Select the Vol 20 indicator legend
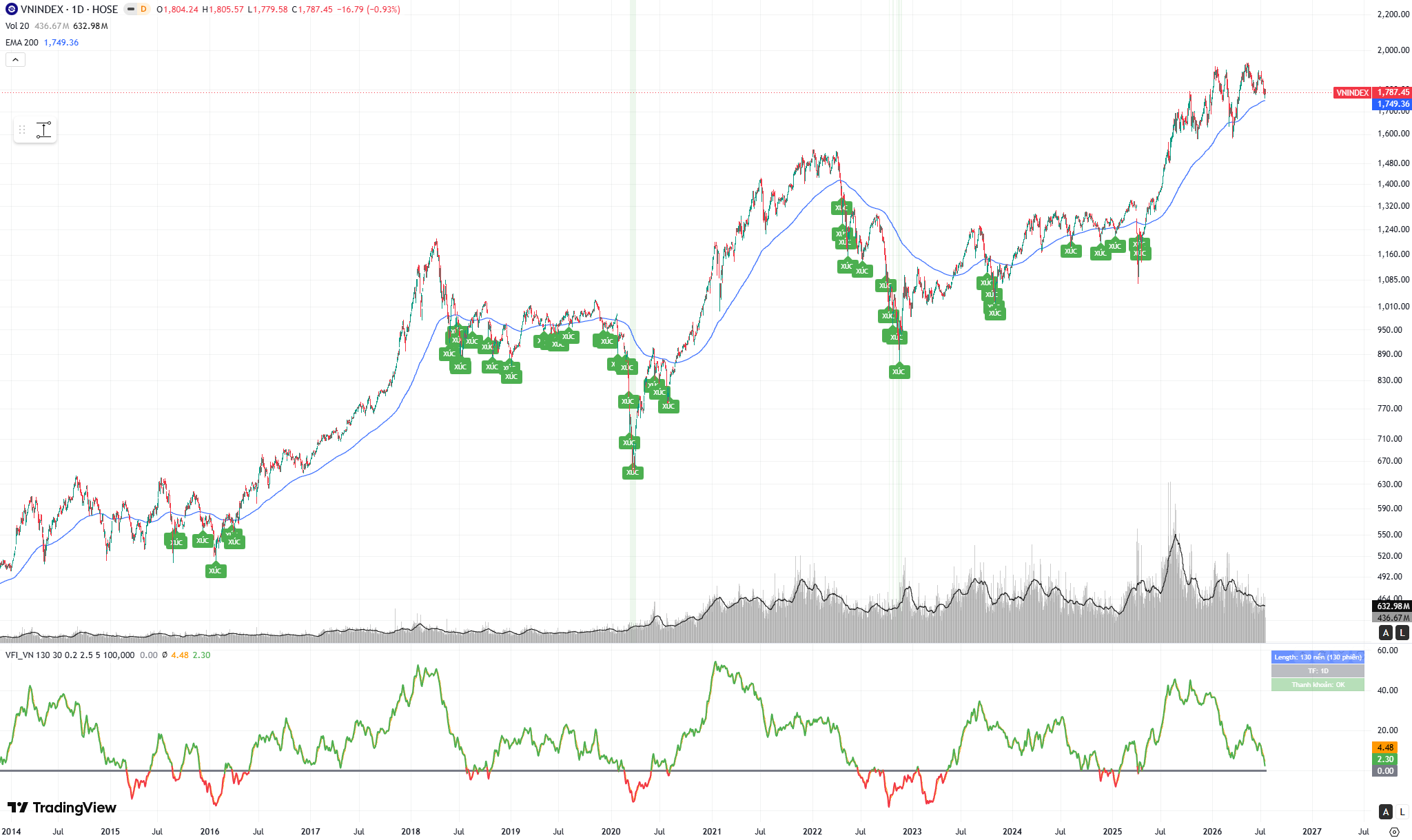This screenshot has width=1412, height=840. [x=17, y=26]
